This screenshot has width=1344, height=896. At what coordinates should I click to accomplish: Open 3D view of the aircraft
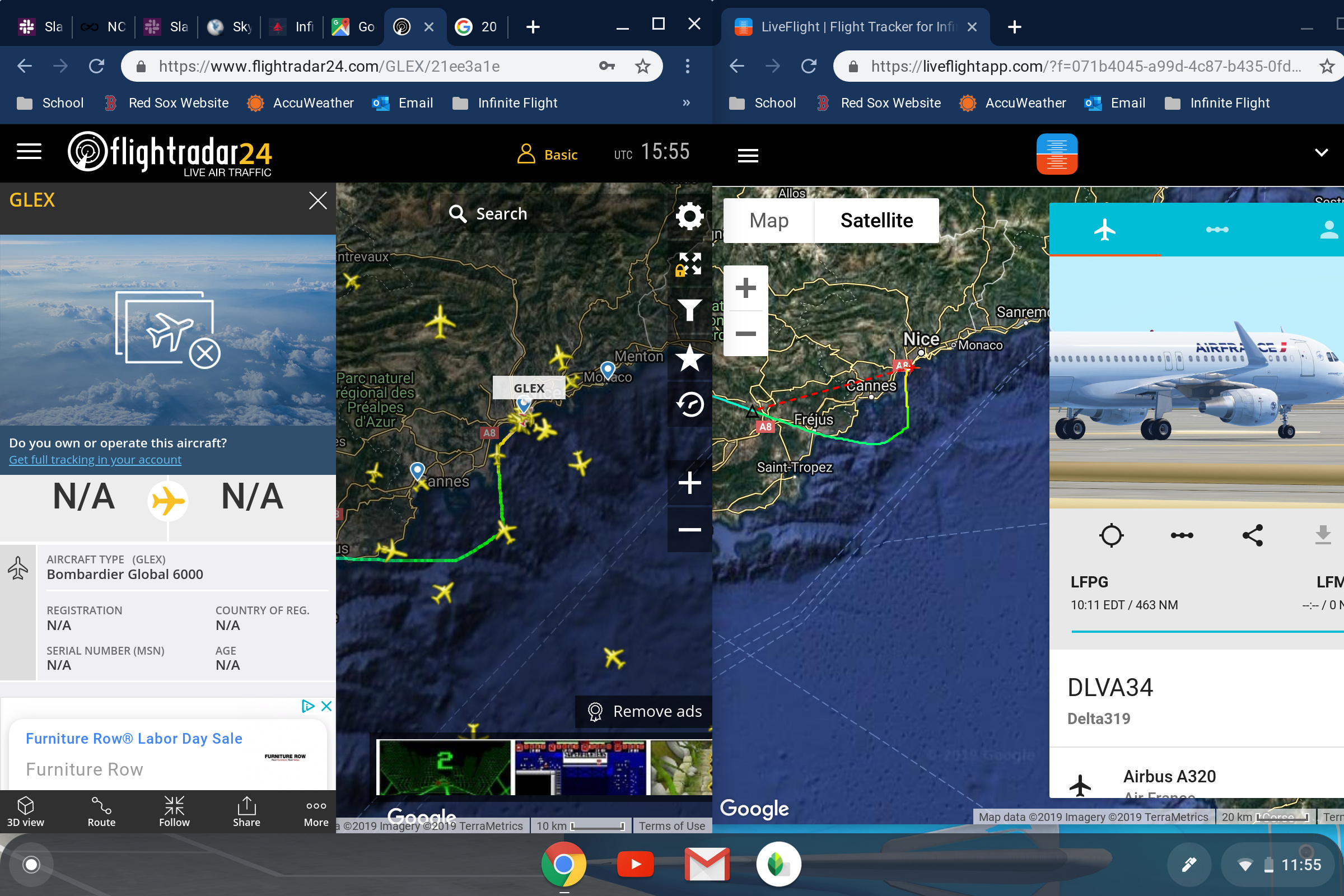click(x=25, y=811)
